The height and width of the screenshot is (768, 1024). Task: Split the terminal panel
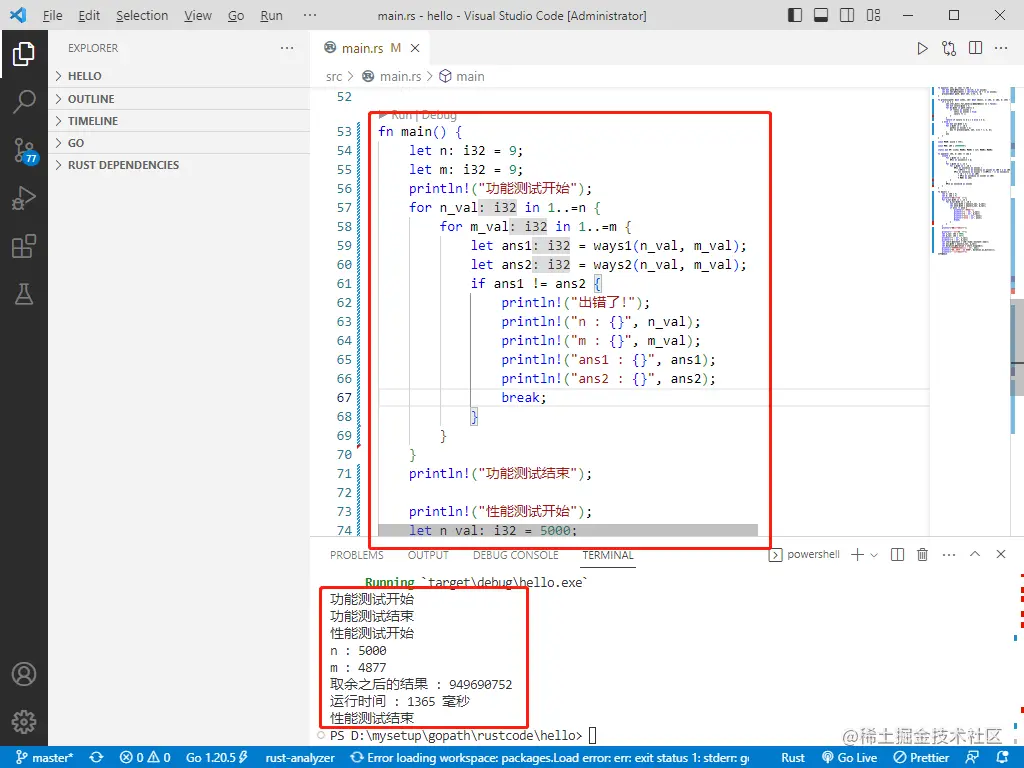[897, 554]
